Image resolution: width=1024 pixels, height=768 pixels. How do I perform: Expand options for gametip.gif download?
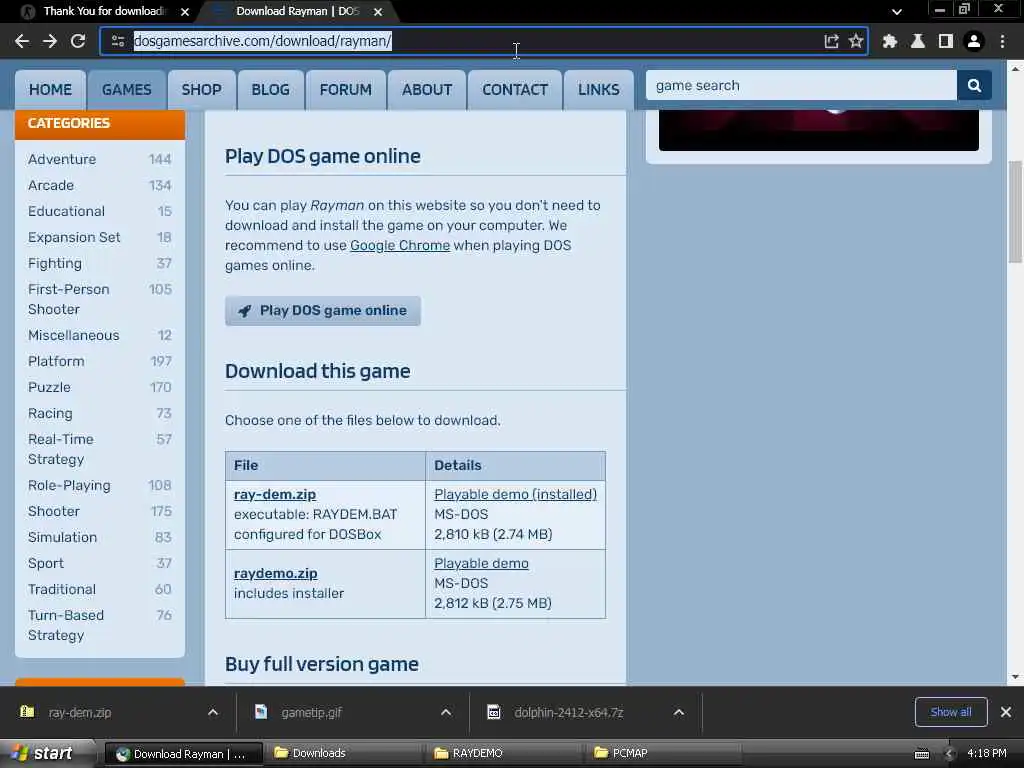point(446,712)
